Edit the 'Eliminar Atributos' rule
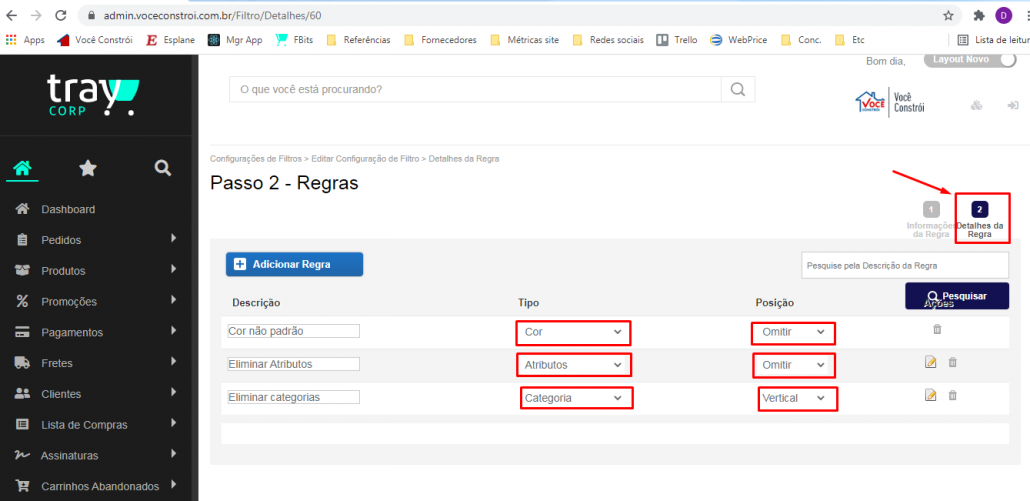Screen dimensions: 1030x501 [931, 363]
